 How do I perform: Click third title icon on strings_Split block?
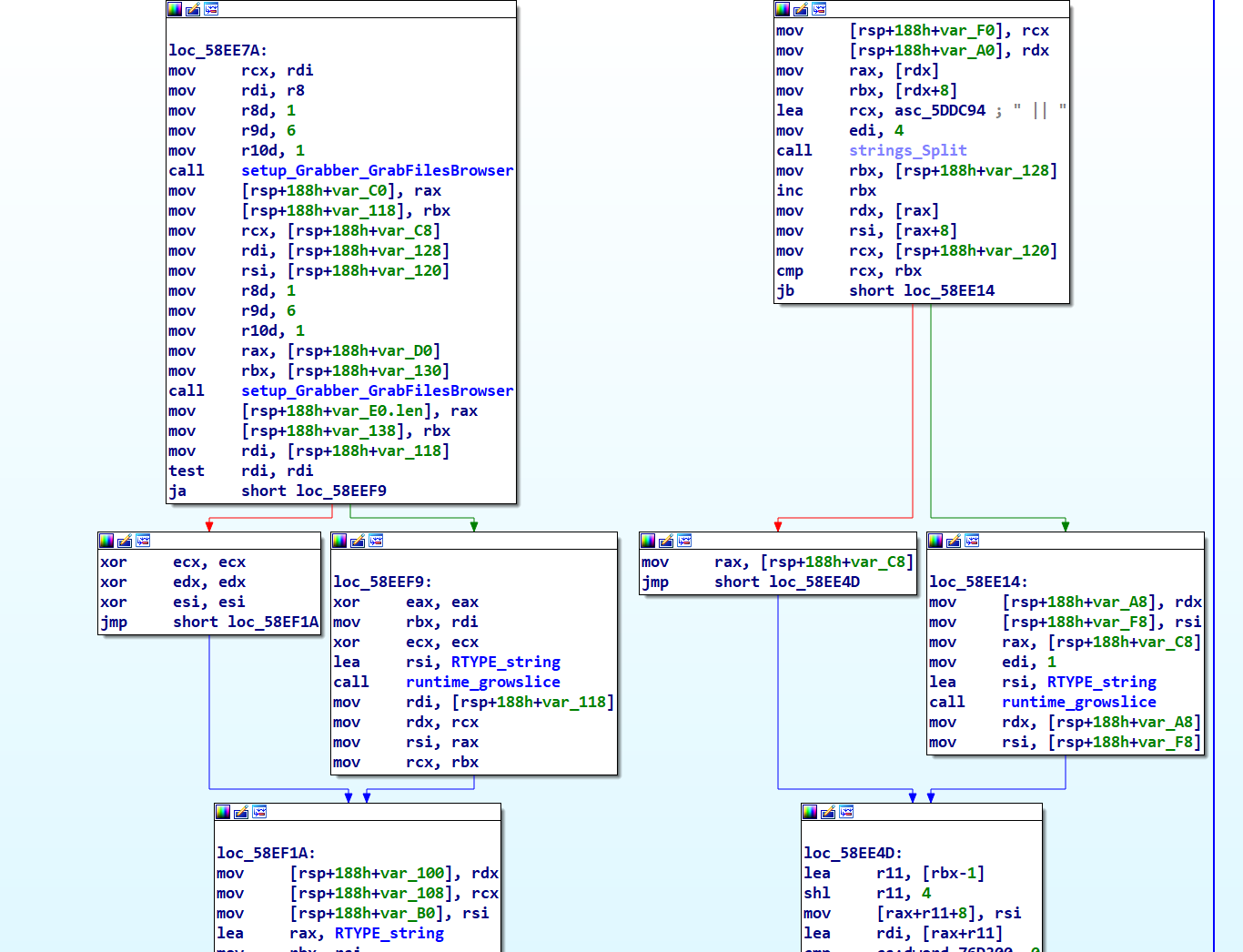point(819,9)
